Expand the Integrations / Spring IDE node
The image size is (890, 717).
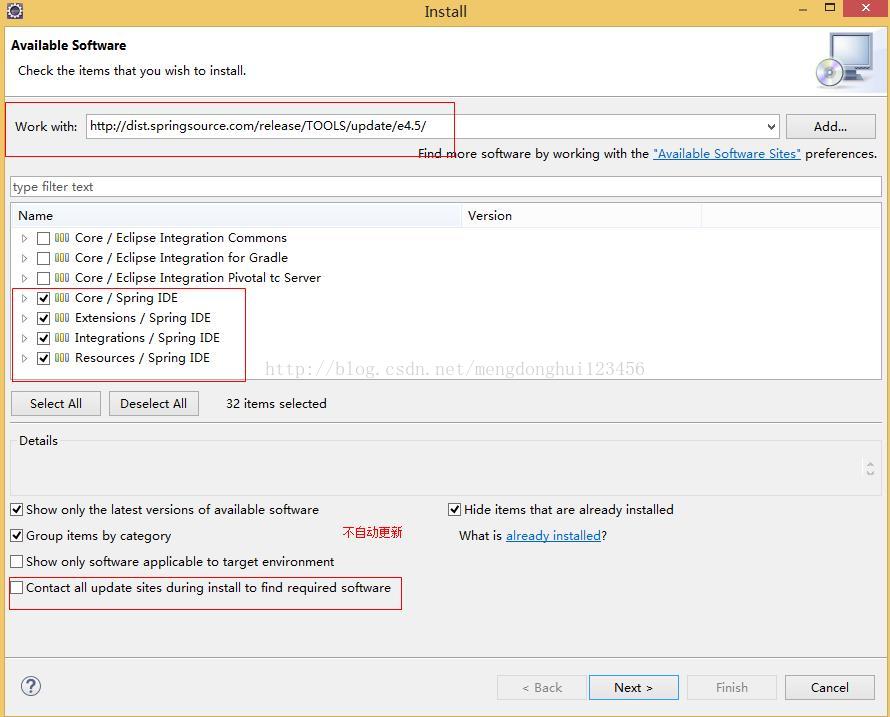(24, 338)
